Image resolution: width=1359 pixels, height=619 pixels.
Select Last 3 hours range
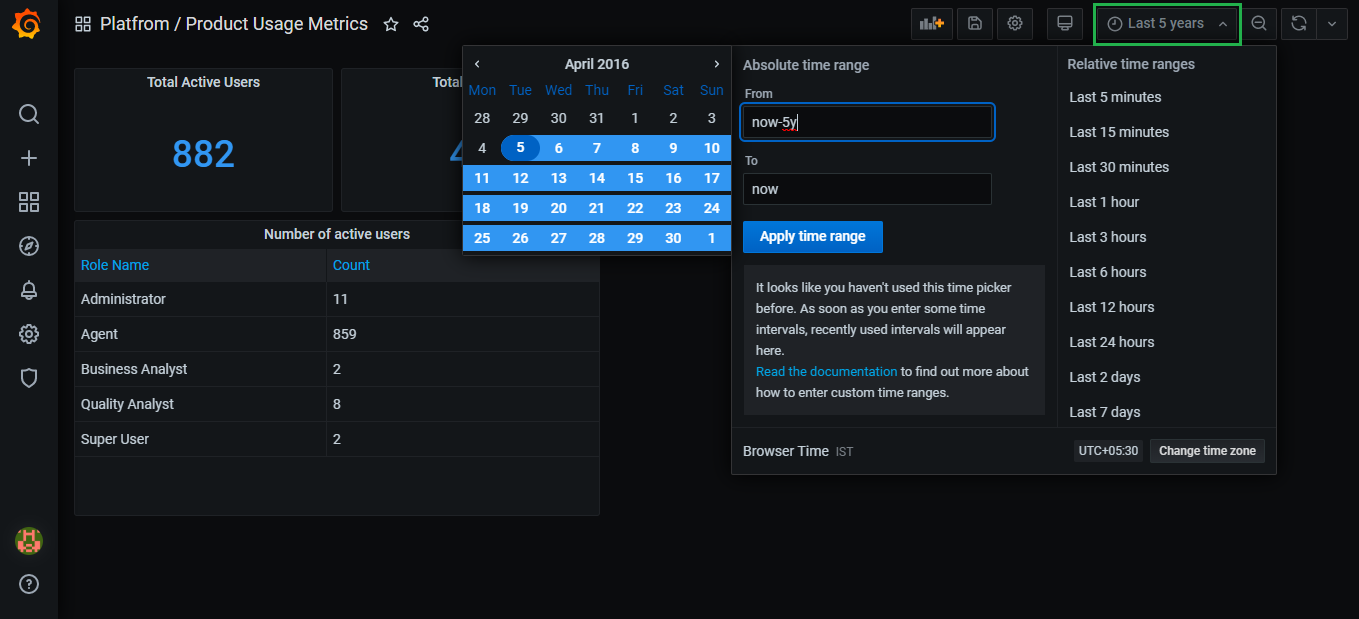pyautogui.click(x=1108, y=237)
